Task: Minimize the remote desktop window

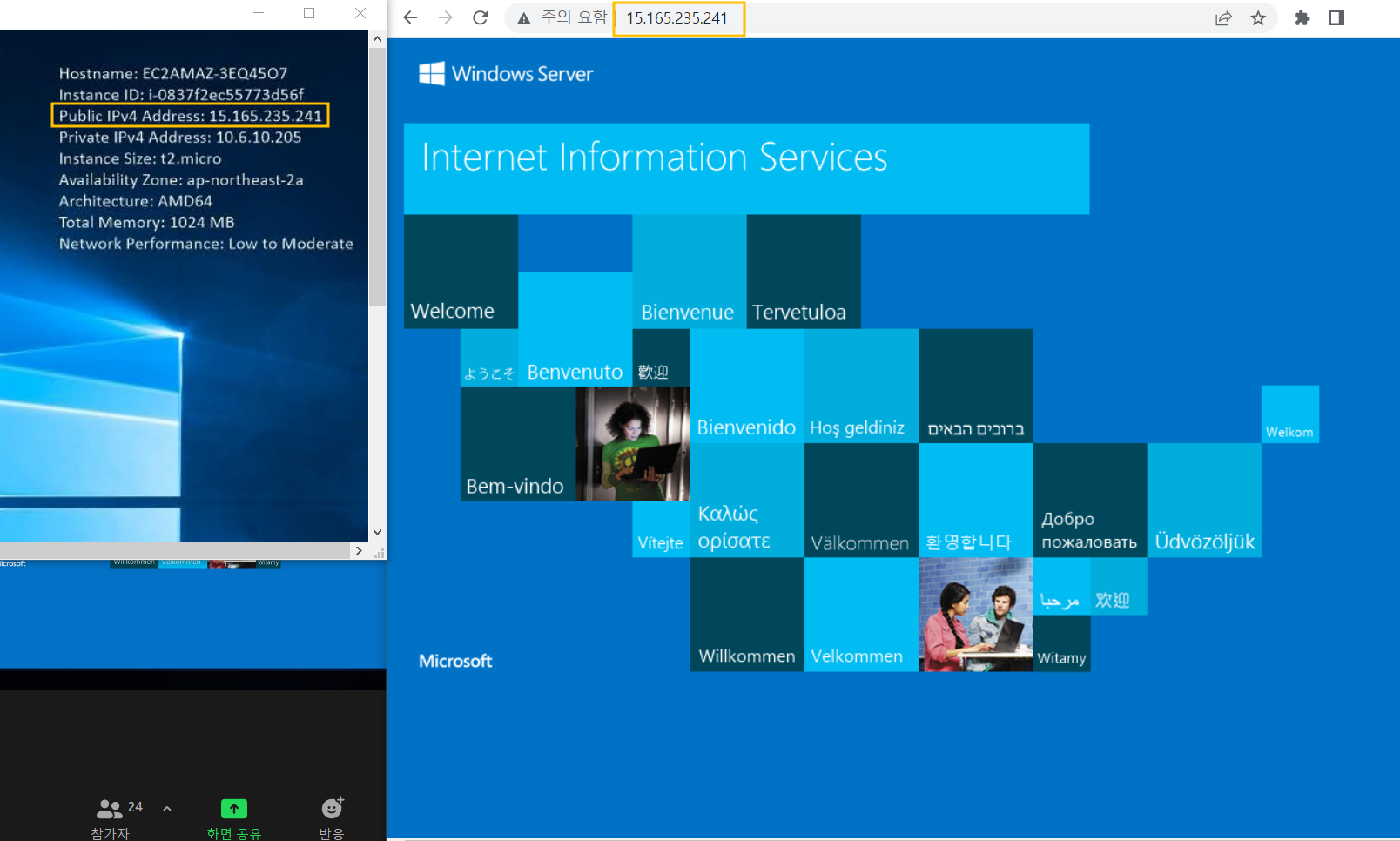Action: click(259, 13)
